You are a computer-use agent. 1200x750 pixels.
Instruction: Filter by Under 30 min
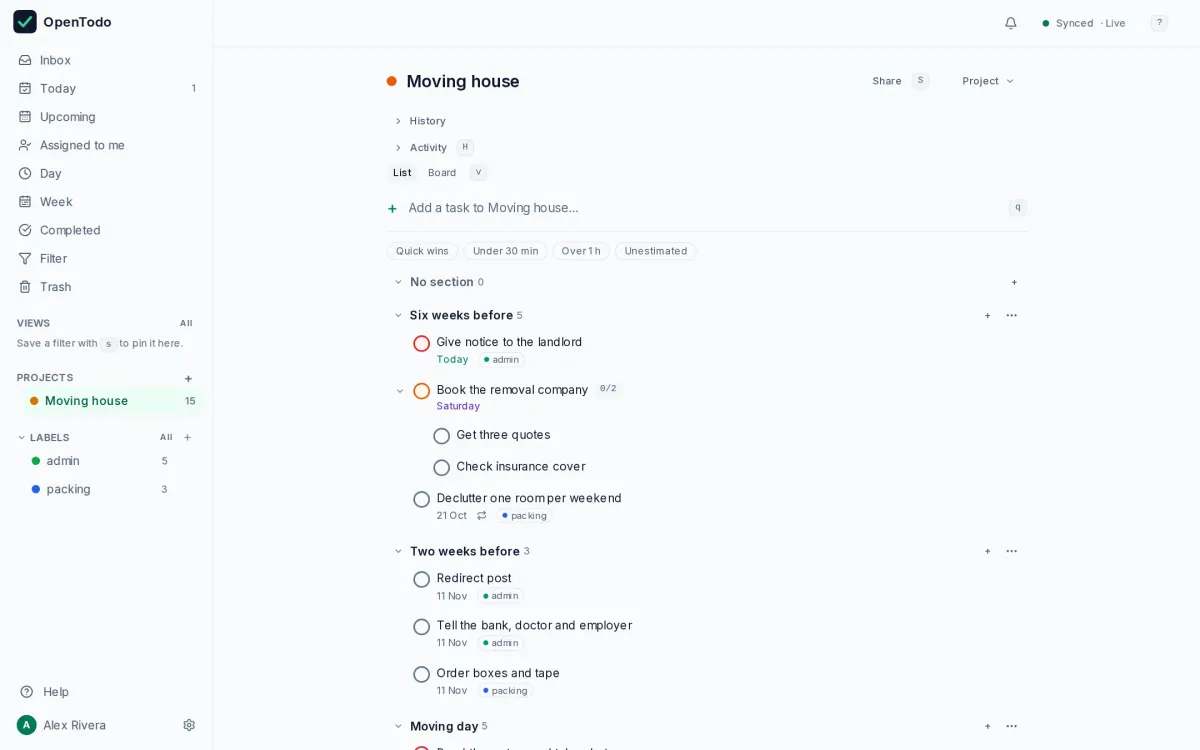(505, 251)
